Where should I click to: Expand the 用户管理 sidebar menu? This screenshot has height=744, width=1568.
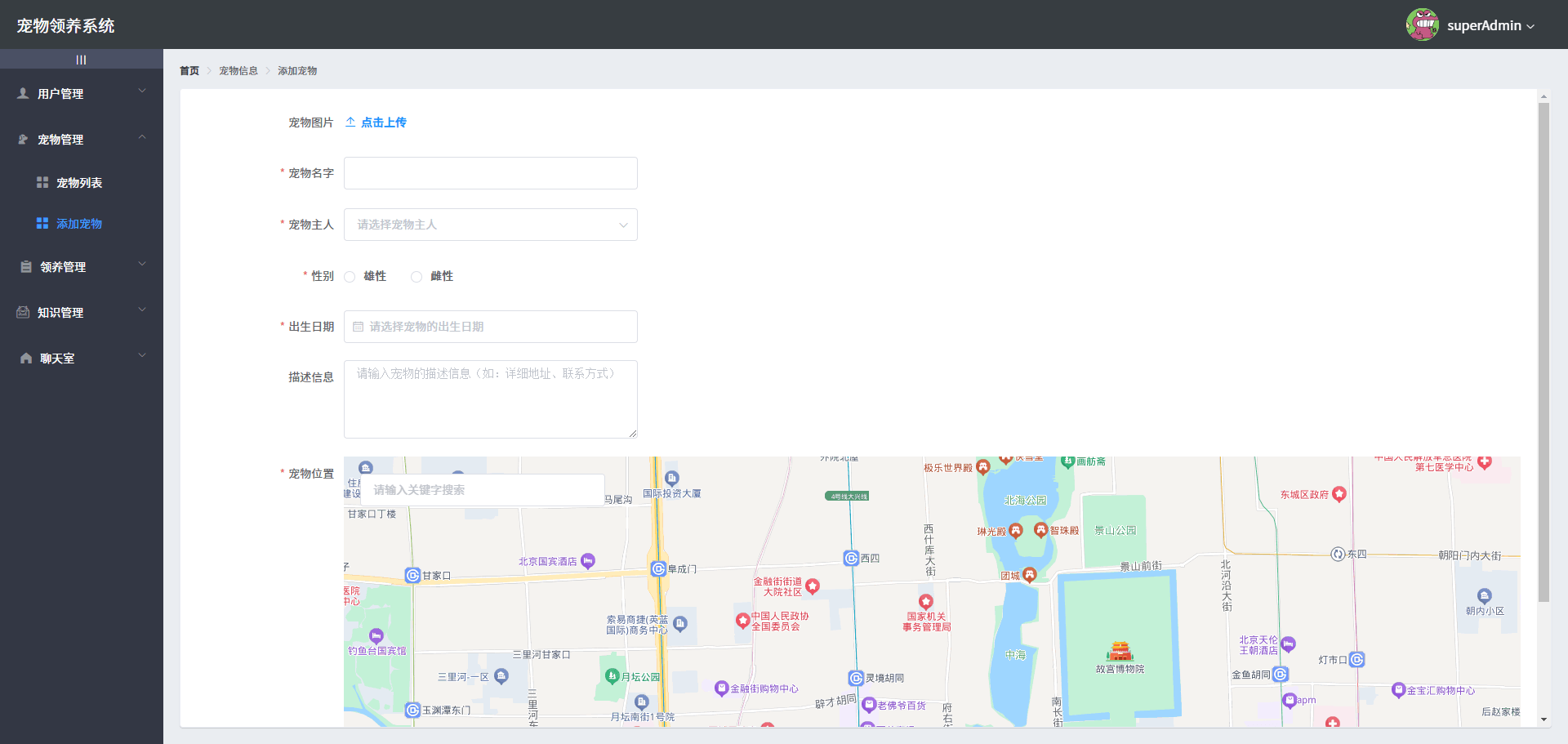click(x=82, y=94)
